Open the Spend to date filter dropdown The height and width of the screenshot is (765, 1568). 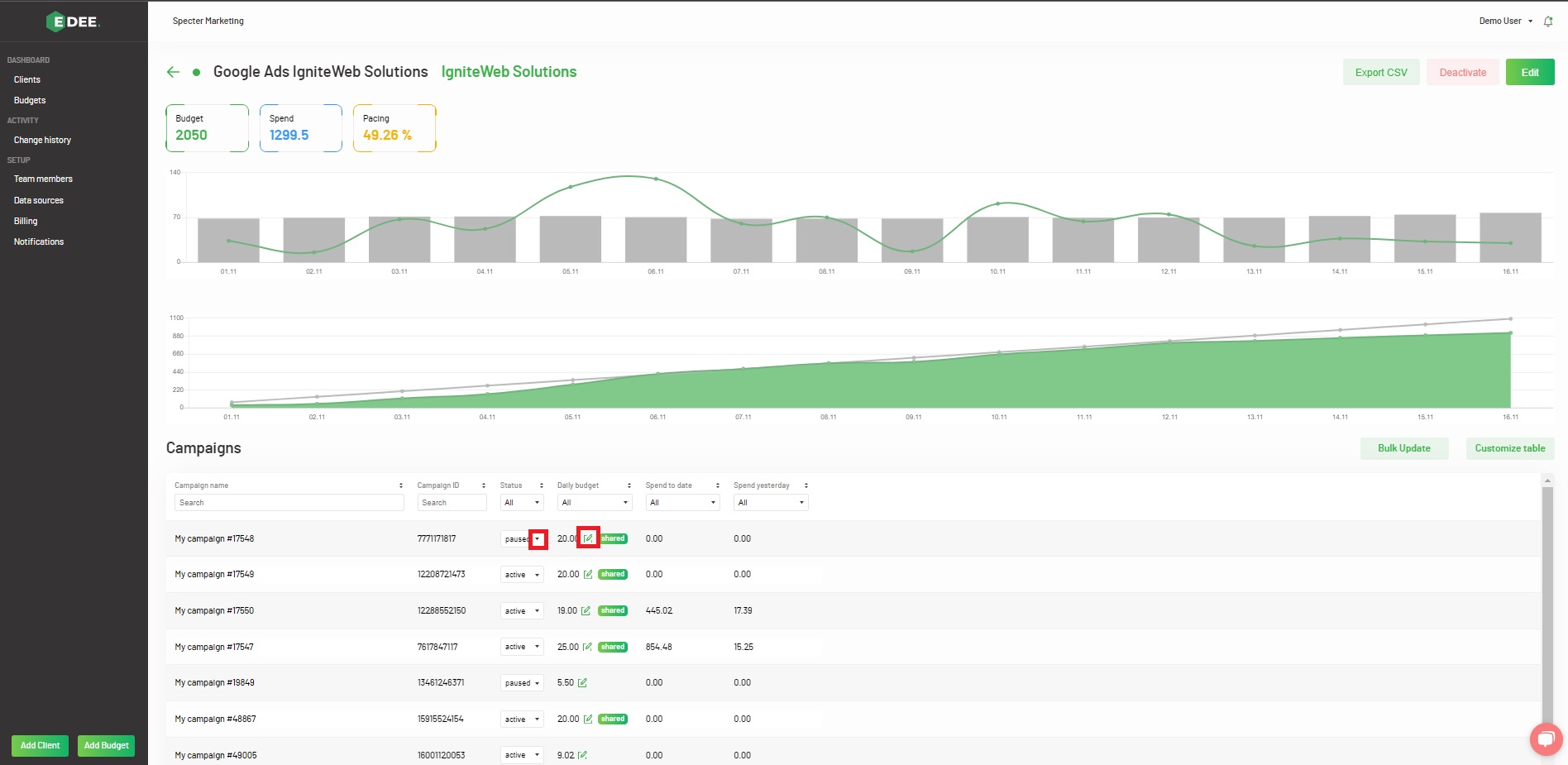[683, 503]
